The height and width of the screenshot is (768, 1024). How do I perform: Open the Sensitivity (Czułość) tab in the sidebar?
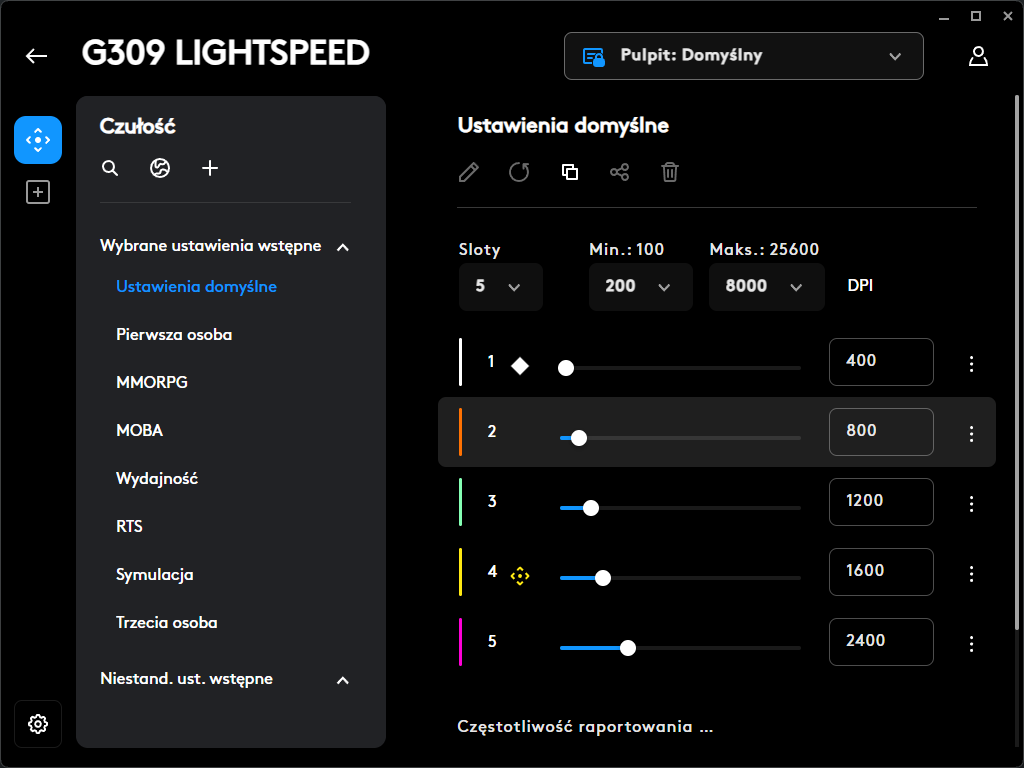[38, 140]
